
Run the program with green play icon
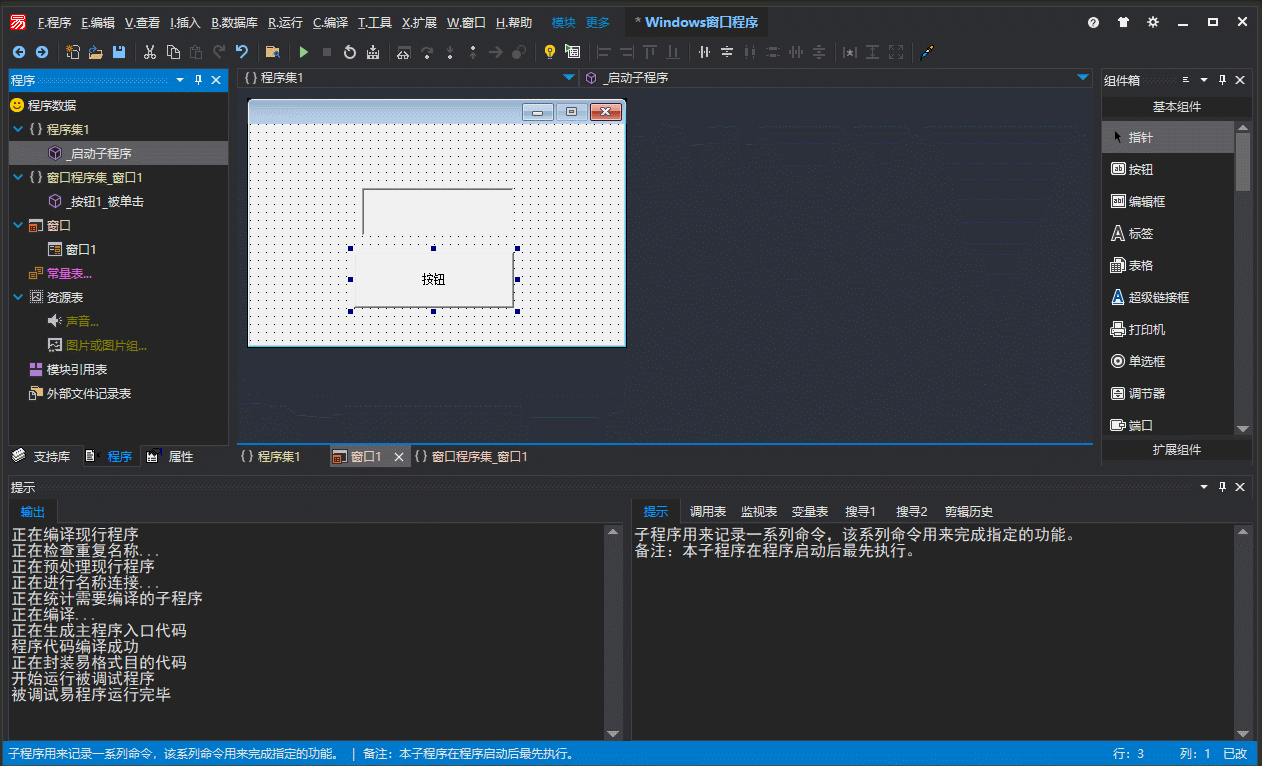click(x=304, y=52)
